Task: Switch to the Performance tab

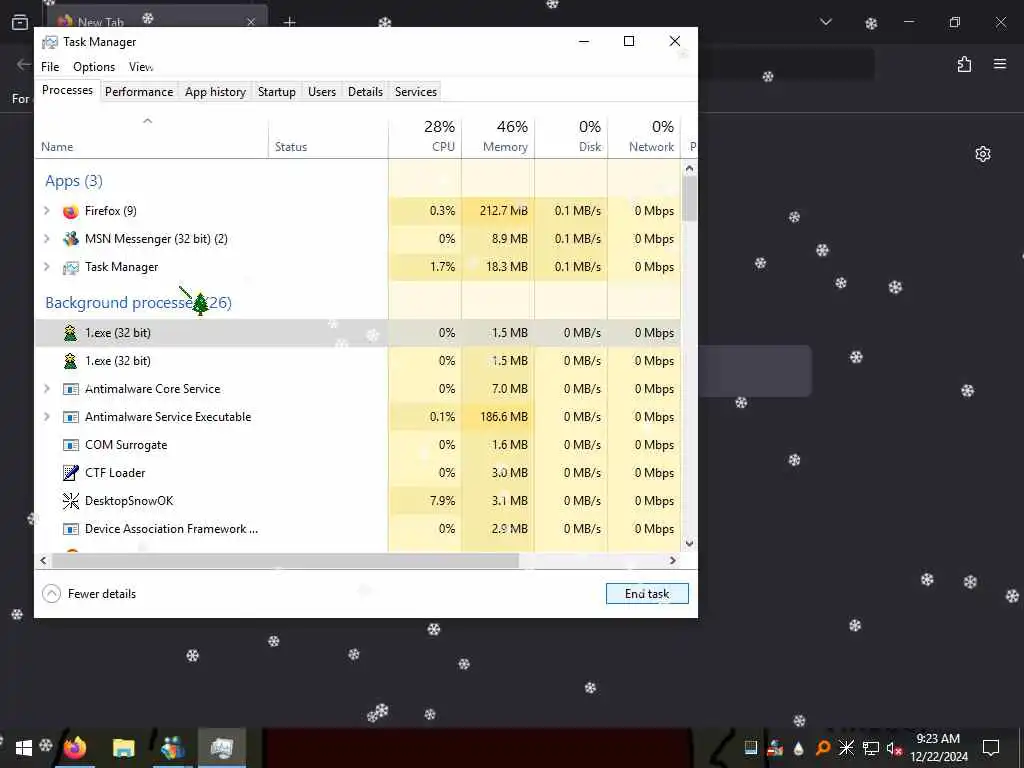Action: (x=139, y=92)
